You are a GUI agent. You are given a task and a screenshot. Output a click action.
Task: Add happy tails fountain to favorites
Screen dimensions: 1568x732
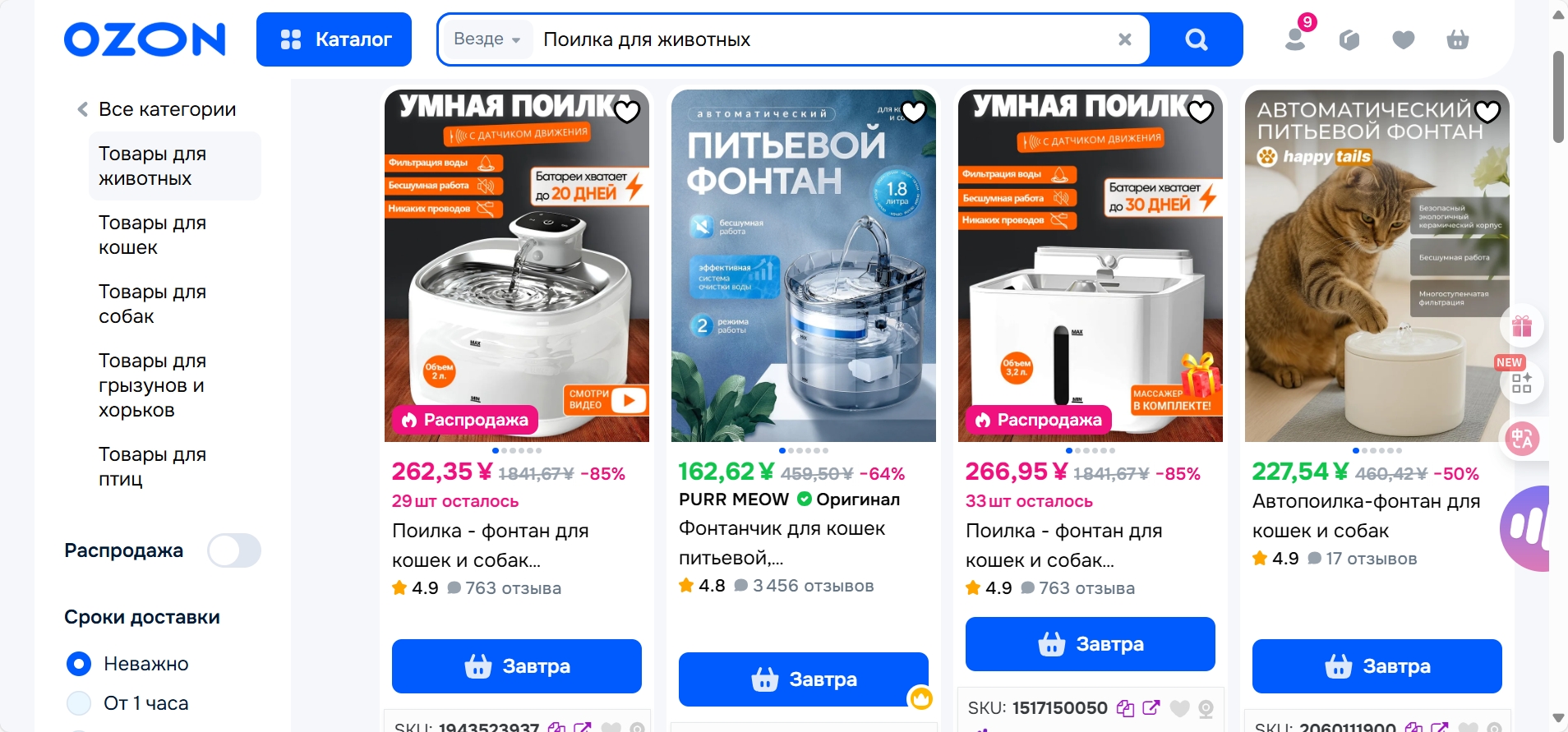click(x=1487, y=111)
